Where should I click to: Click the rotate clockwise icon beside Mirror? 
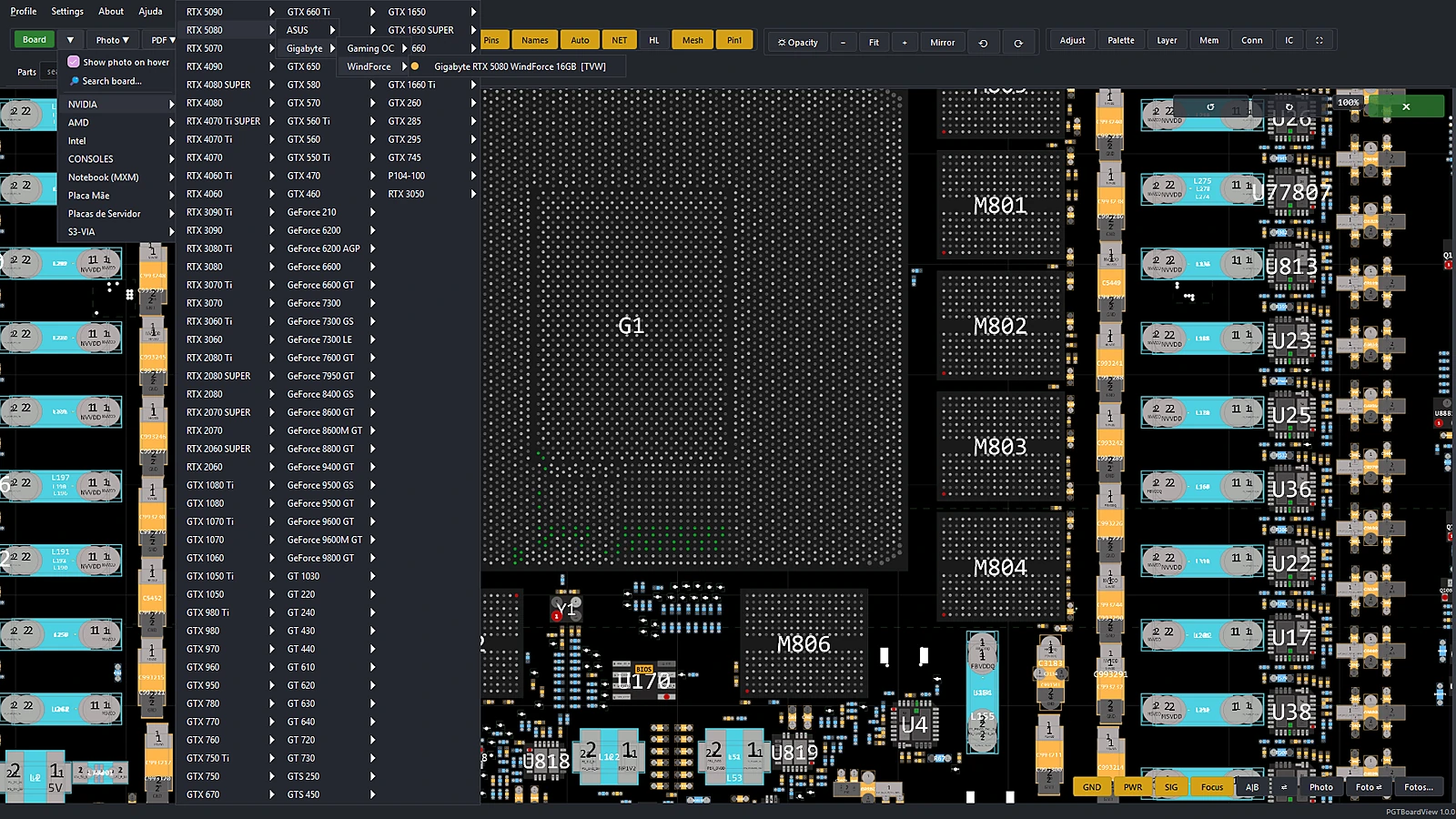tap(1018, 42)
